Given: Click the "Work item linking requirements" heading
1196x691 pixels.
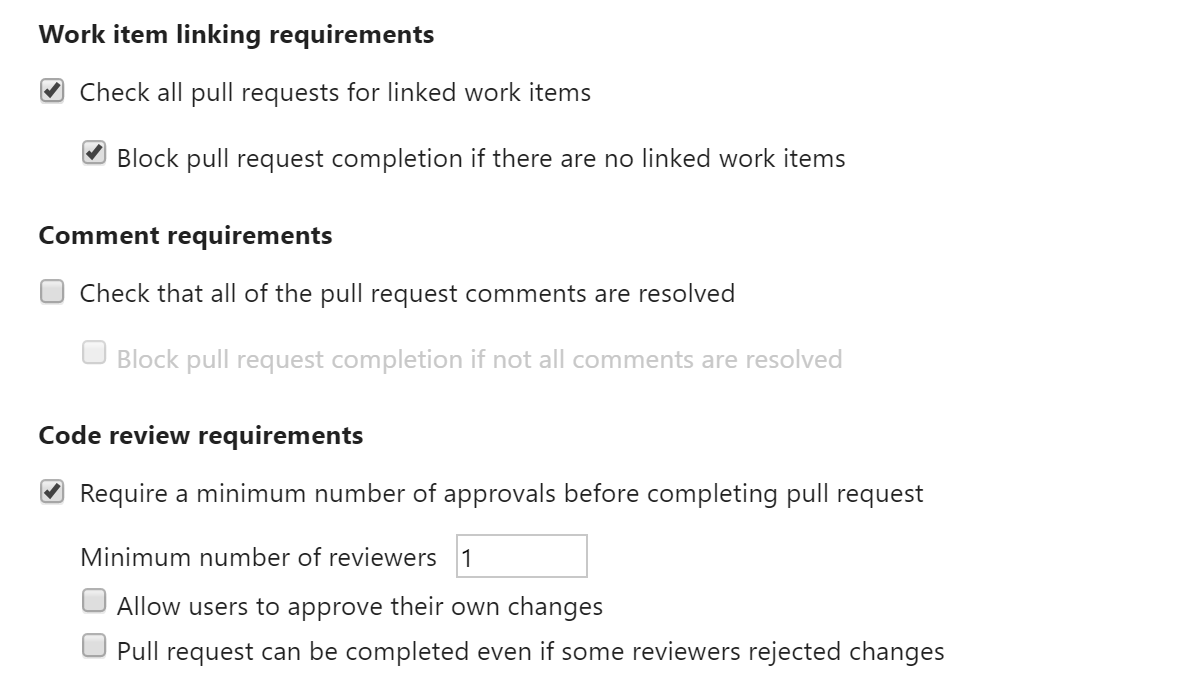Looking at the screenshot, I should point(235,34).
